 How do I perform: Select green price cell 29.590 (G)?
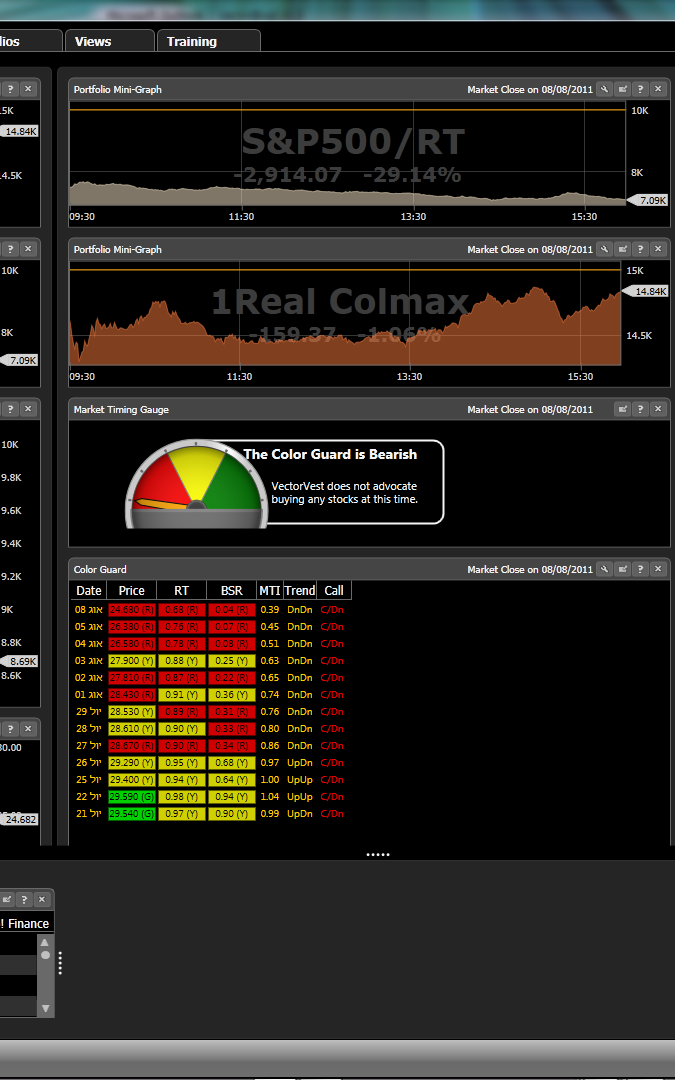132,796
